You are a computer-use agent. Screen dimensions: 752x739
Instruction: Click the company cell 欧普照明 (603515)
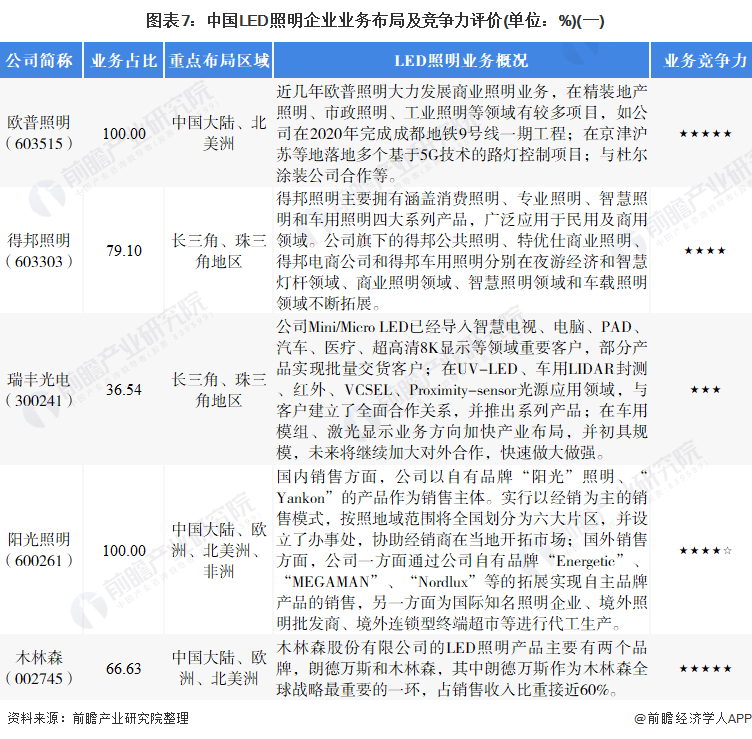[x=39, y=133]
